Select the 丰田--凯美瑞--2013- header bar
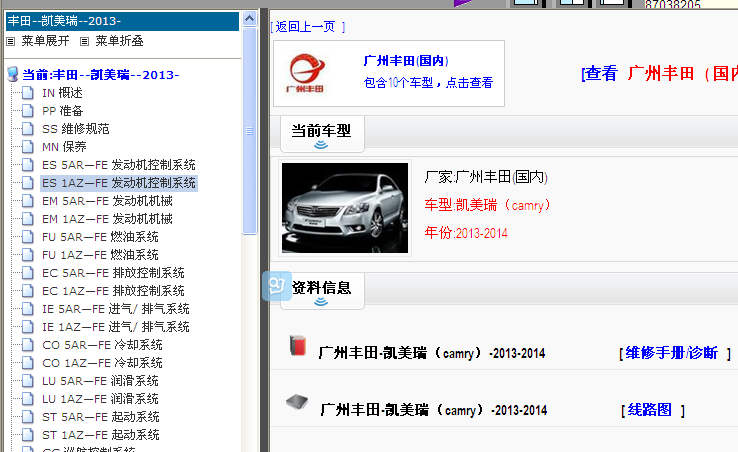The height and width of the screenshot is (452, 738). [122, 21]
